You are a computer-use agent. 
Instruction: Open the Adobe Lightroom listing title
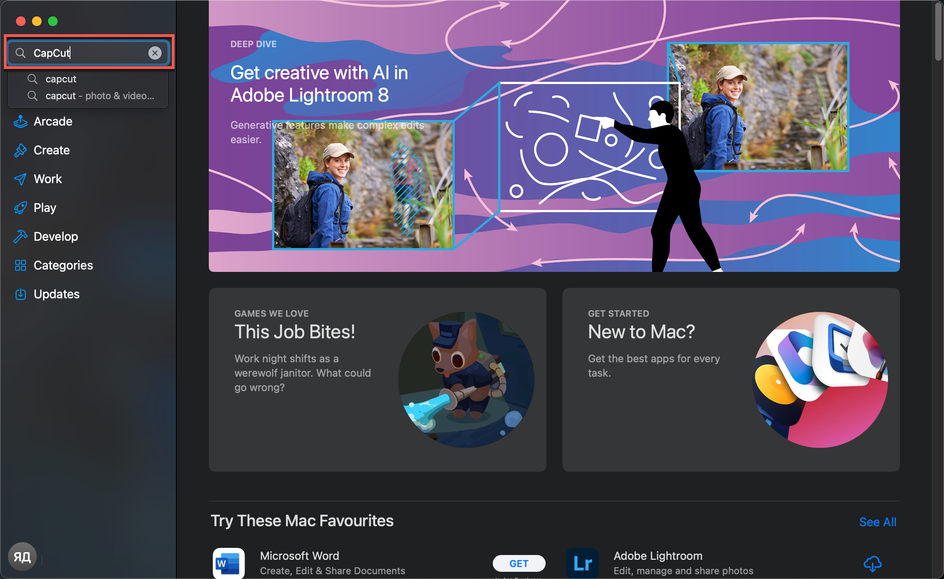(658, 556)
